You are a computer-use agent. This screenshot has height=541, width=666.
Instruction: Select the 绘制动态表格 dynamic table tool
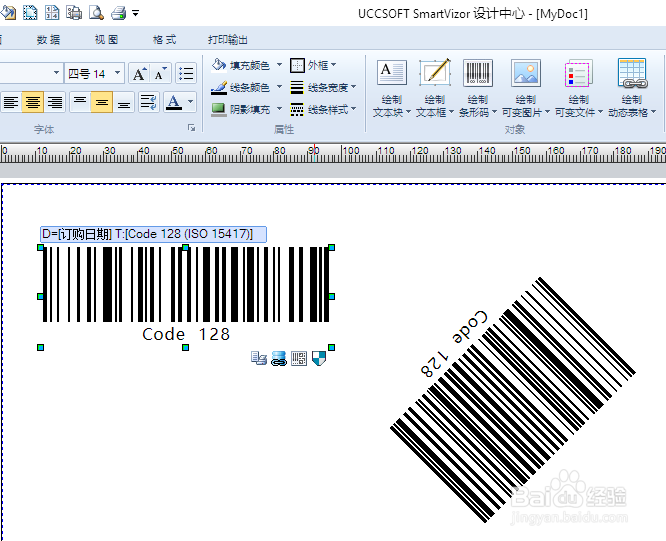[632, 88]
